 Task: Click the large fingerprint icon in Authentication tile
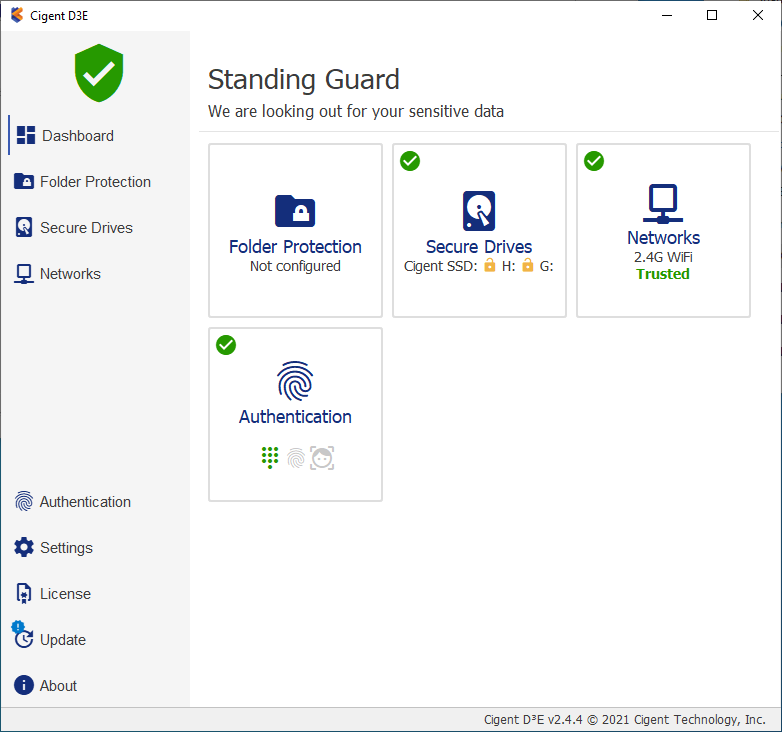pyautogui.click(x=295, y=381)
